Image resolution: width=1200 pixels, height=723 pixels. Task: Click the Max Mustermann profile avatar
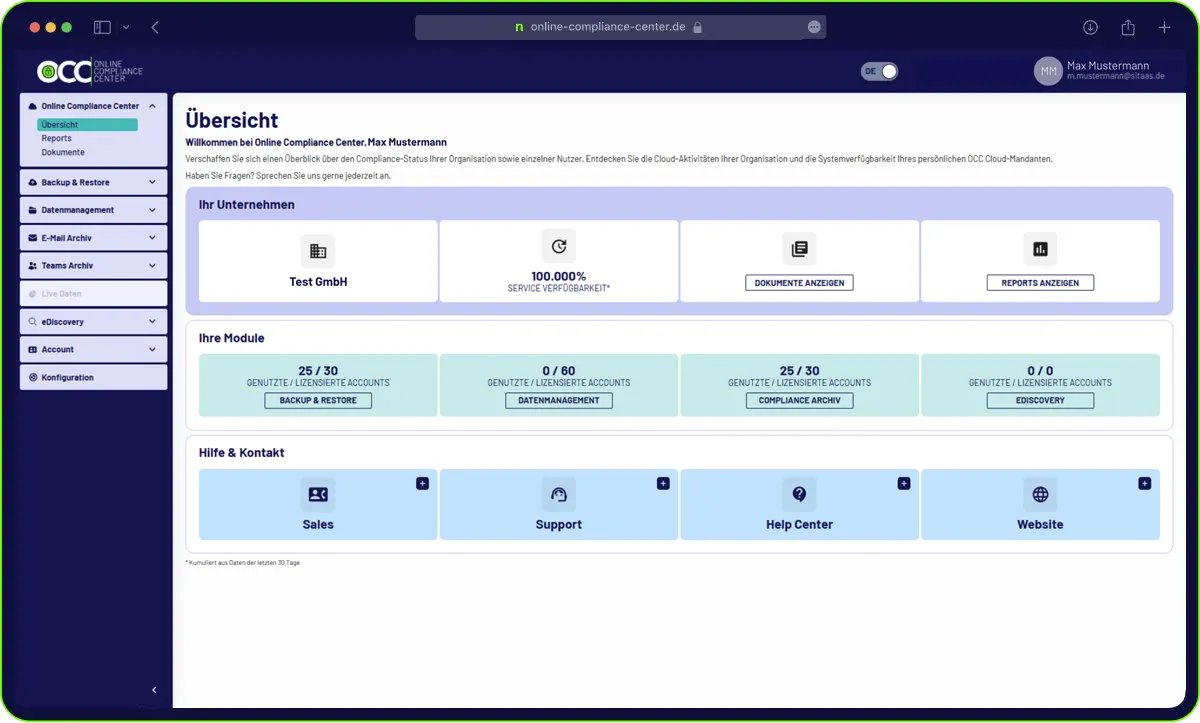coord(1047,71)
